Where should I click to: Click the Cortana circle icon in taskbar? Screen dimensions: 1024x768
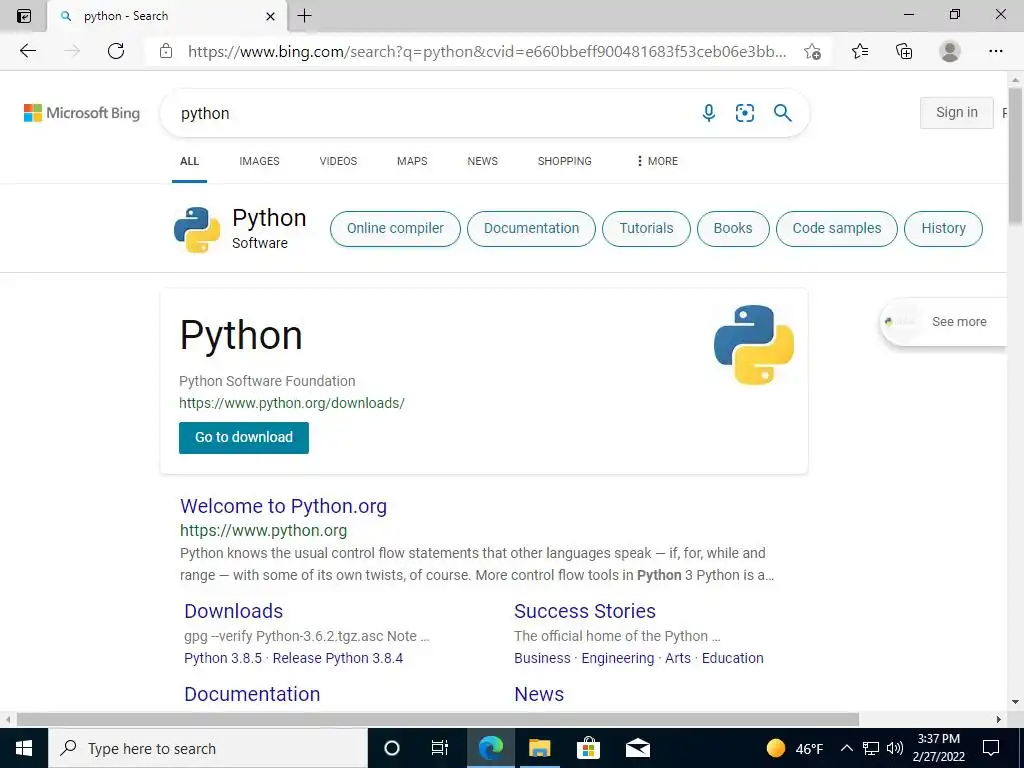click(392, 748)
